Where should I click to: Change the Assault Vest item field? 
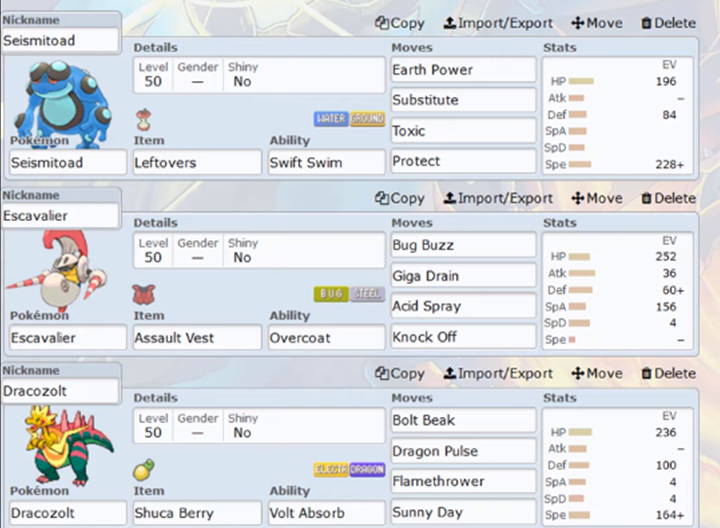[x=197, y=338]
